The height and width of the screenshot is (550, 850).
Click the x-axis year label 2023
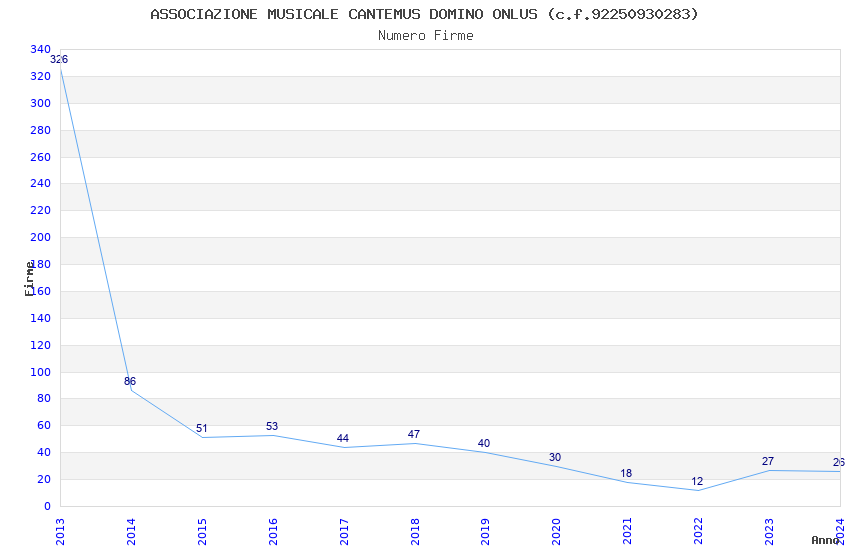click(769, 532)
